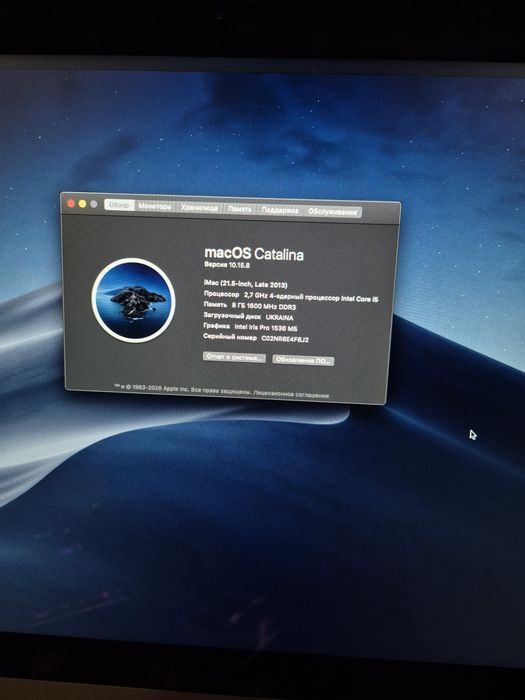Click the Загрузочный диск label

pyautogui.click(x=232, y=316)
